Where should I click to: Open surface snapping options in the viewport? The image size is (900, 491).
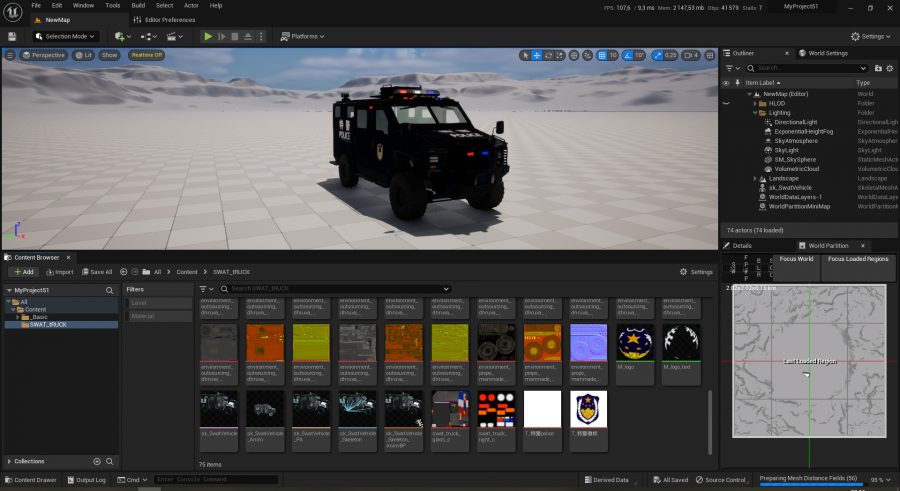(x=587, y=55)
